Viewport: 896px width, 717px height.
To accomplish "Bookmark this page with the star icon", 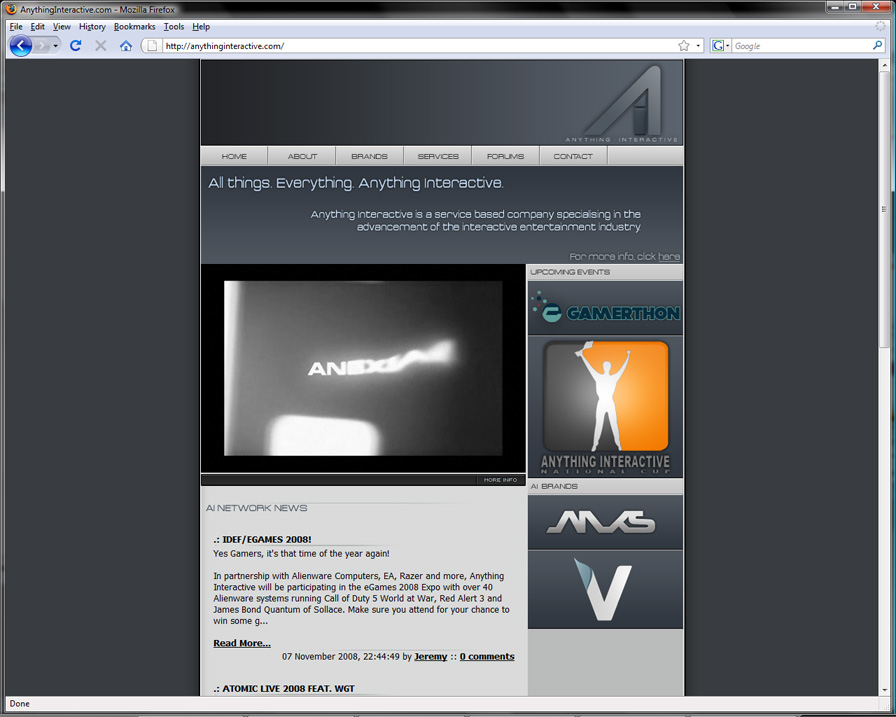I will (x=683, y=46).
